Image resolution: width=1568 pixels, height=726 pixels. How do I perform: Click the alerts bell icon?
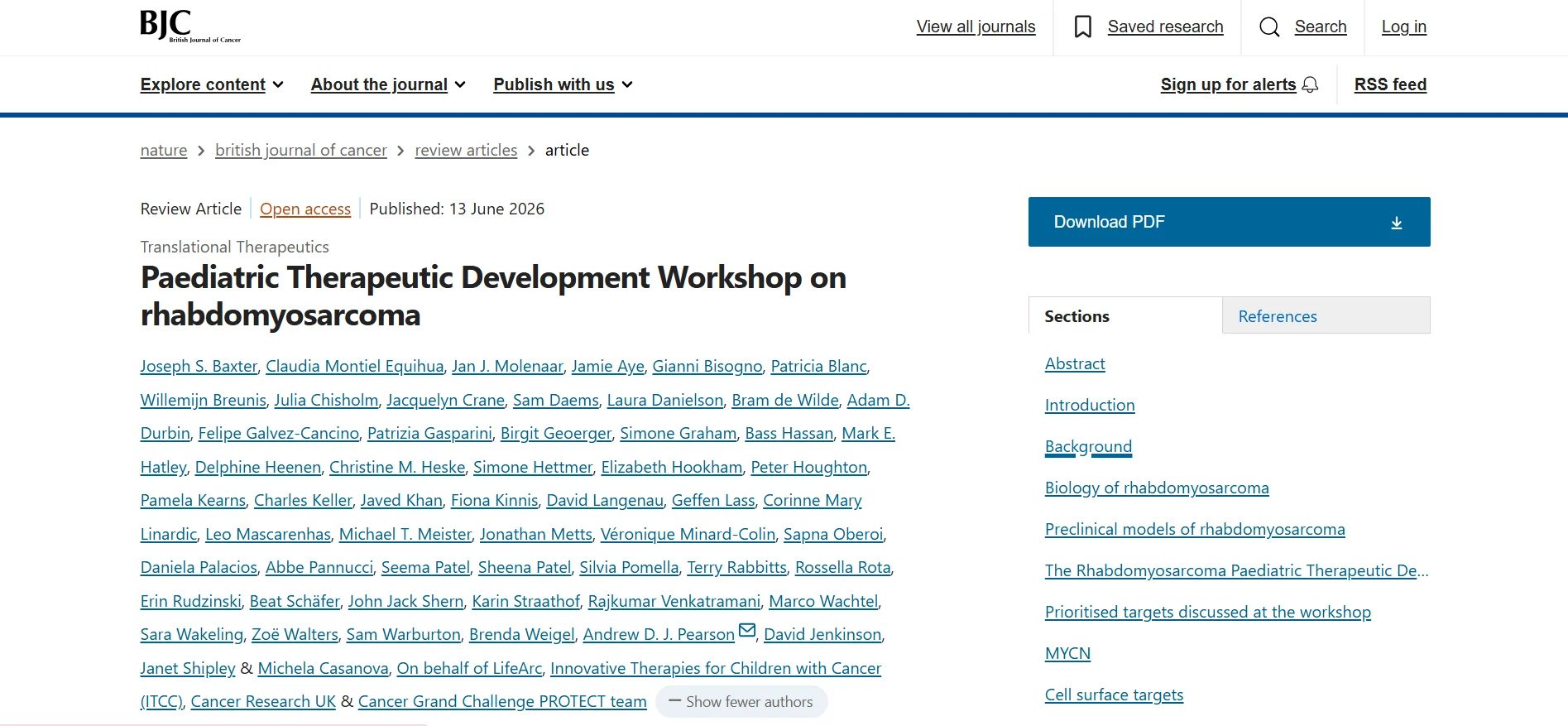tap(1310, 84)
